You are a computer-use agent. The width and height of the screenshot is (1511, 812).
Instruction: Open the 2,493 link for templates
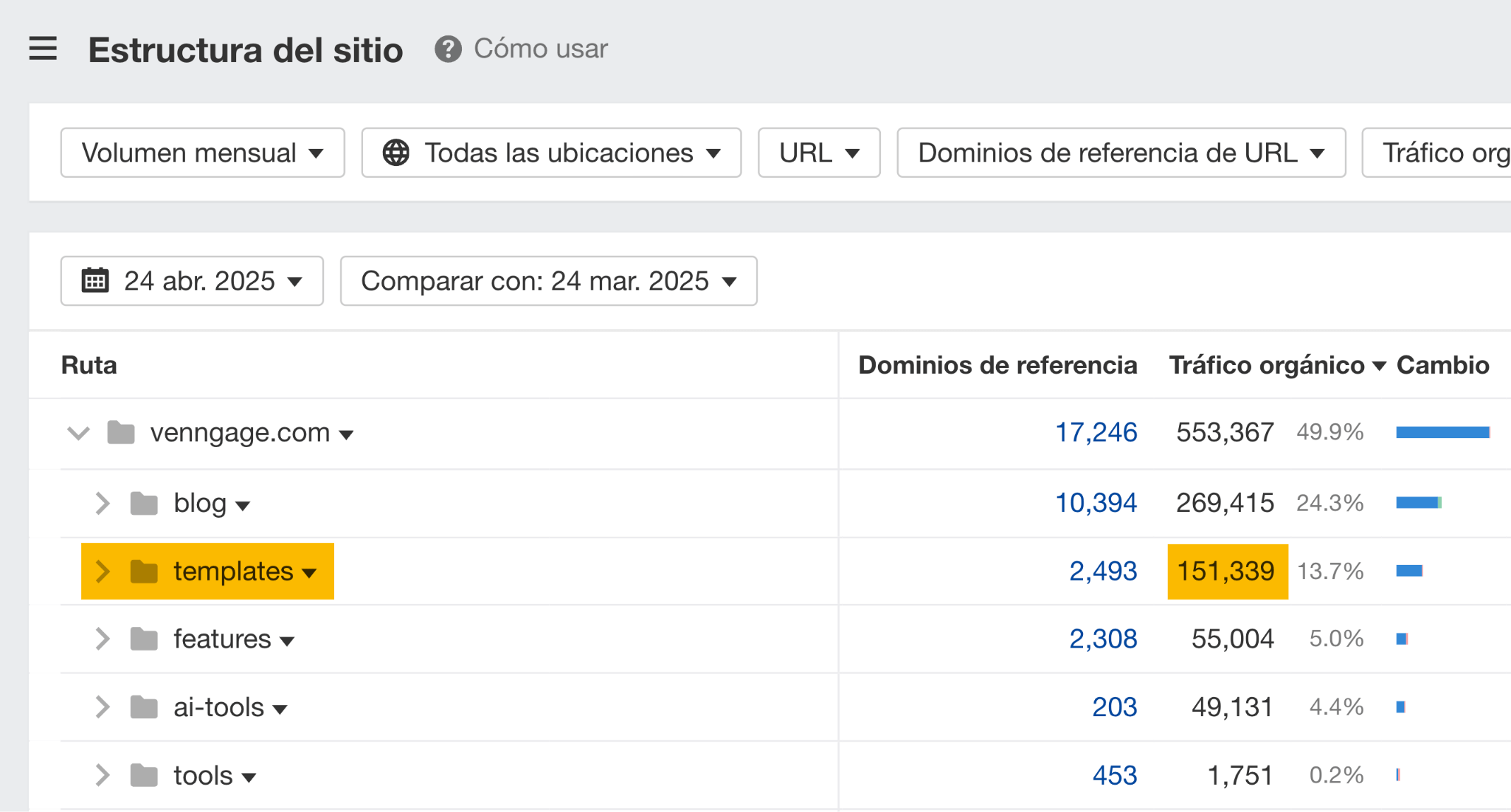pyautogui.click(x=1102, y=571)
